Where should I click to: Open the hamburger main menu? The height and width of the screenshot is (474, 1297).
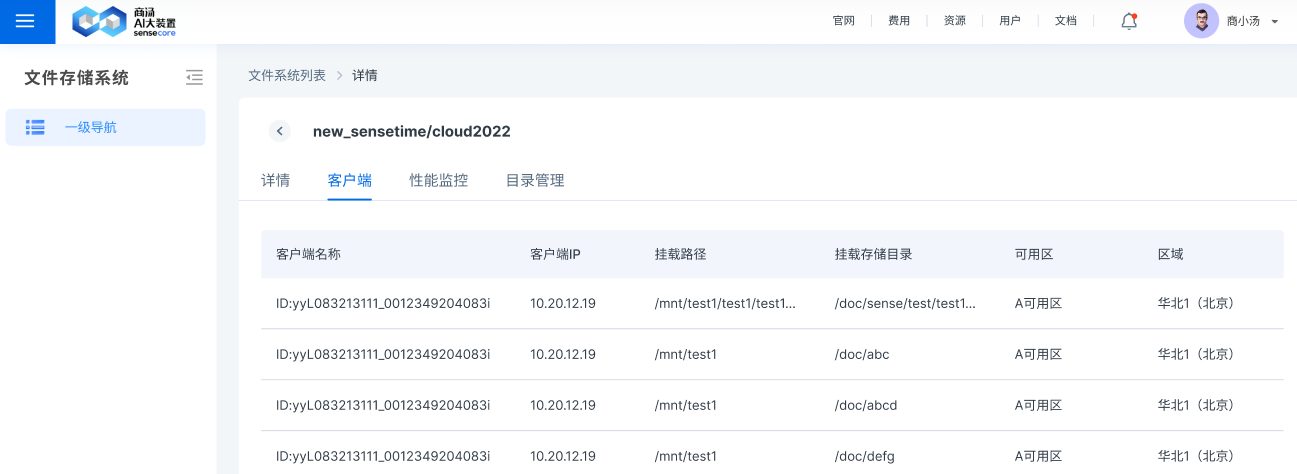point(26,21)
